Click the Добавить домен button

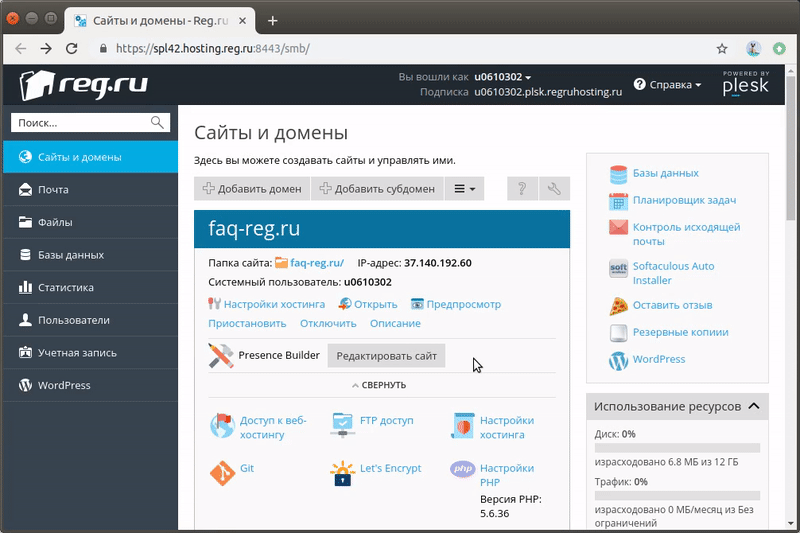click(x=252, y=189)
